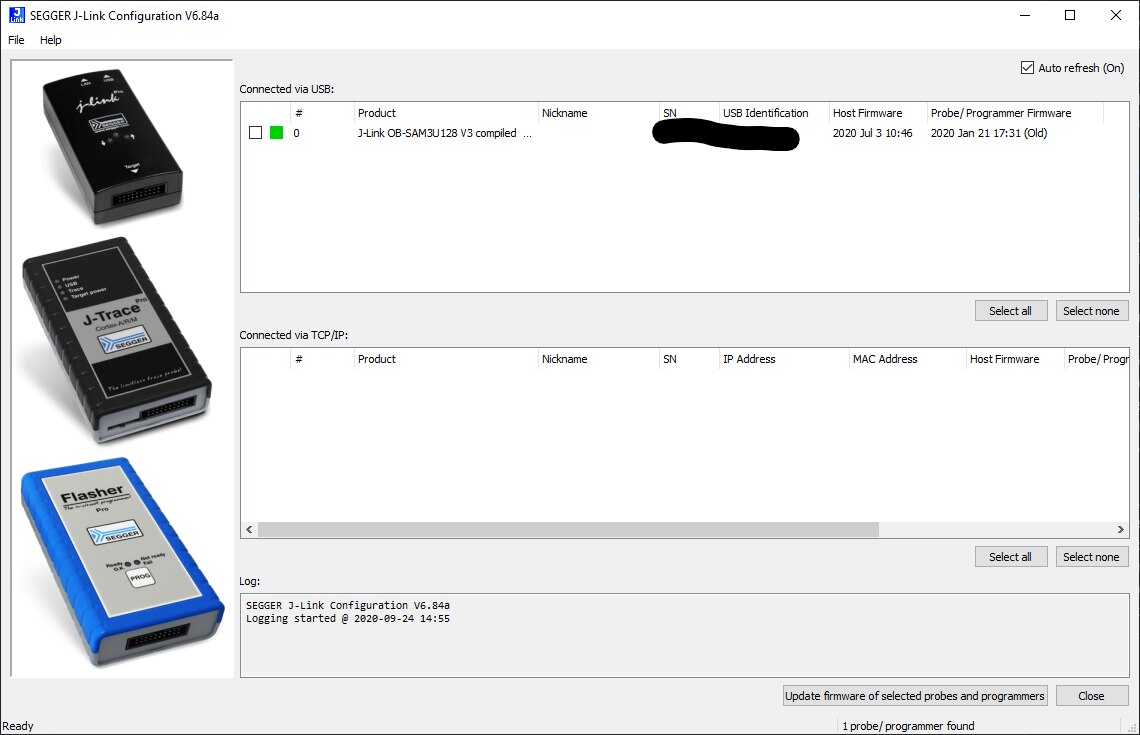Click Select all under Connected via USB

[x=1011, y=310]
